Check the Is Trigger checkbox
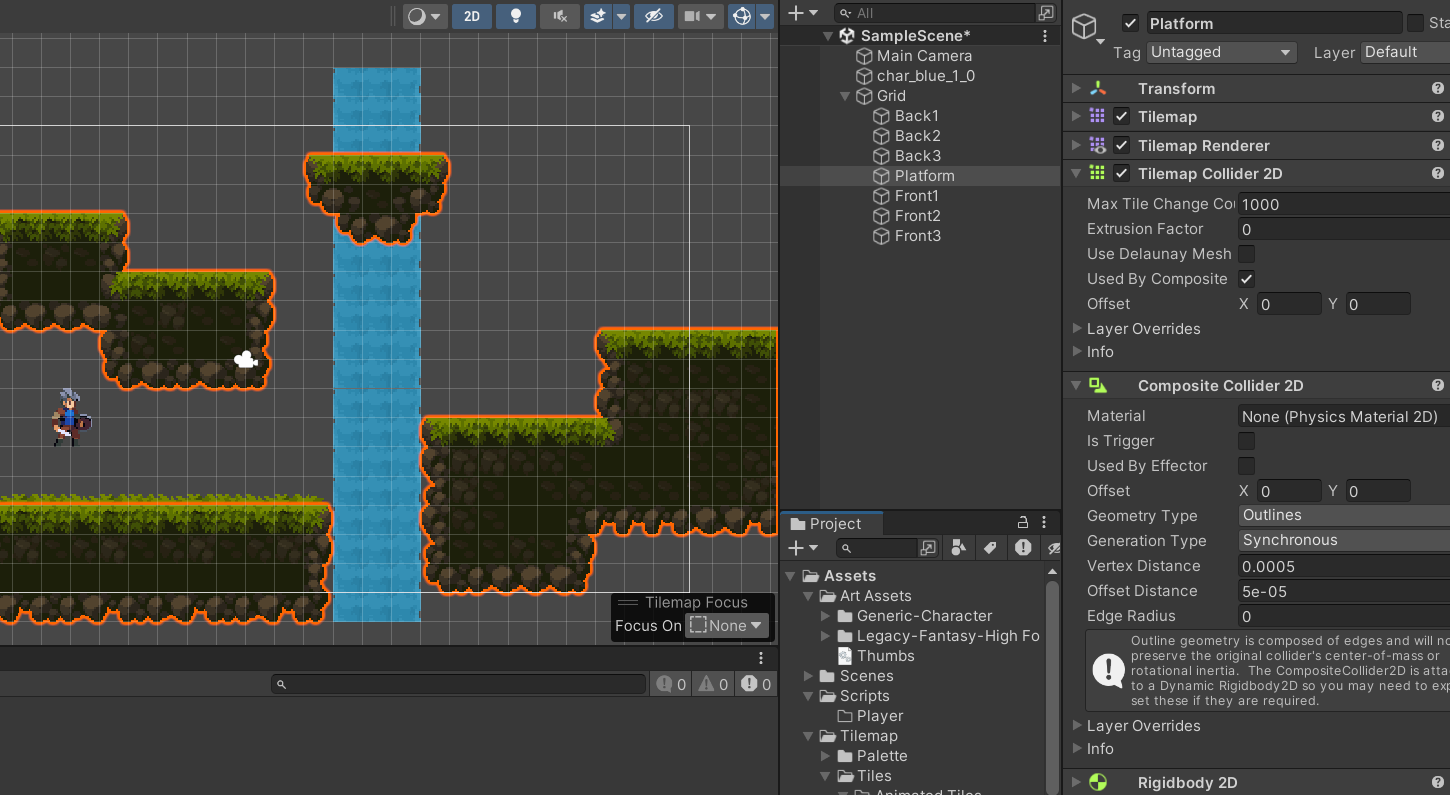The width and height of the screenshot is (1450, 795). 1246,441
